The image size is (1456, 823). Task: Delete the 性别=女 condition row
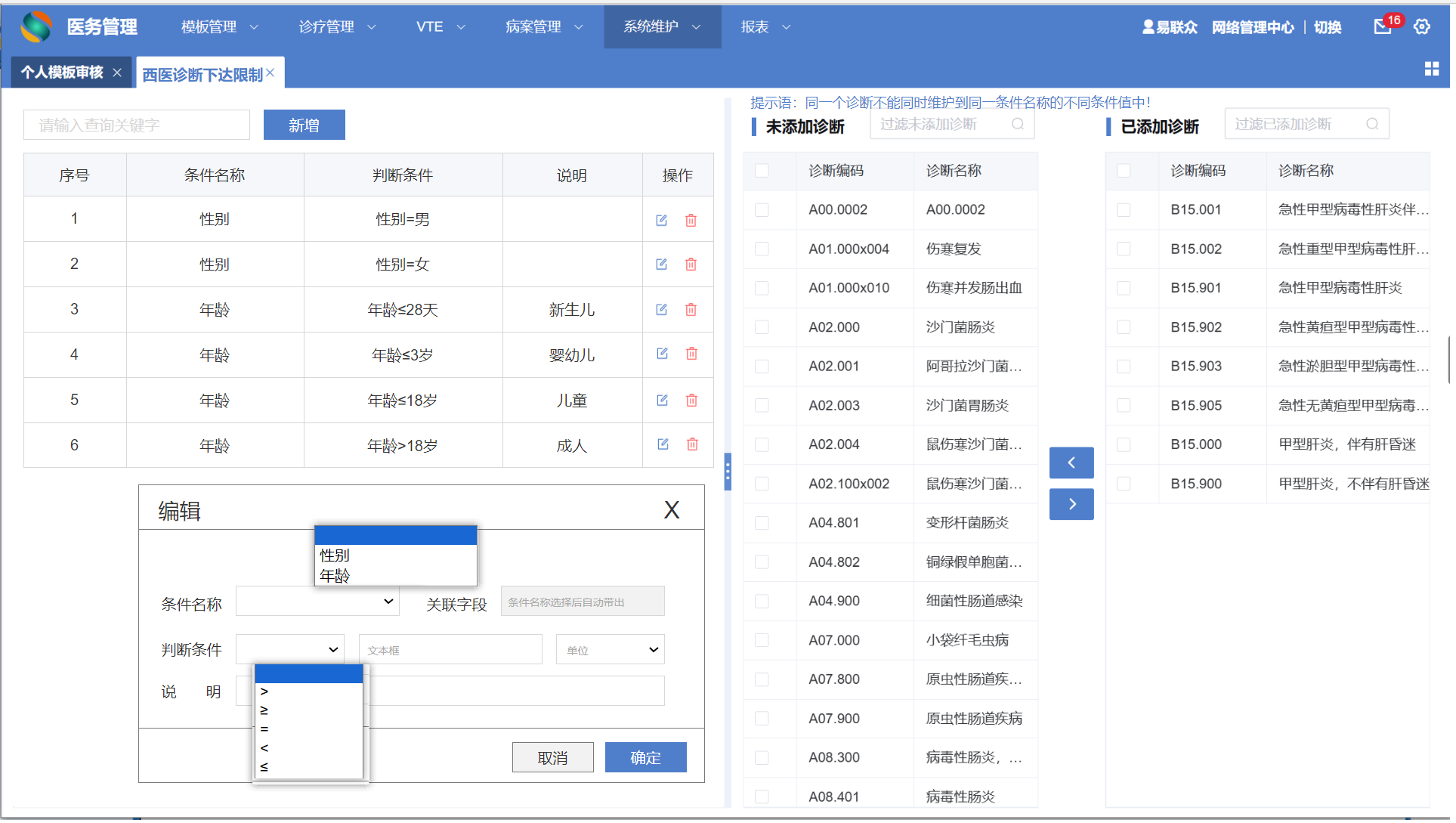tap(691, 265)
